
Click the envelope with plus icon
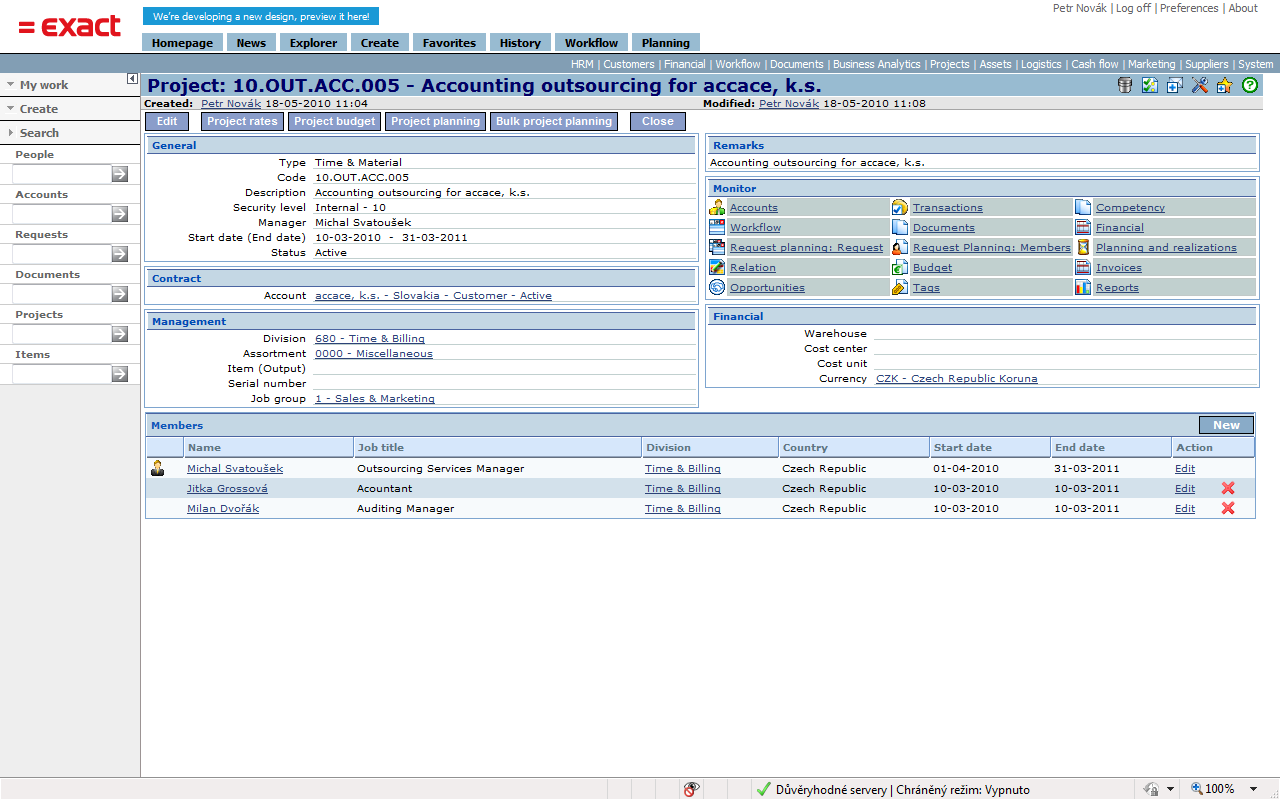pos(1175,86)
